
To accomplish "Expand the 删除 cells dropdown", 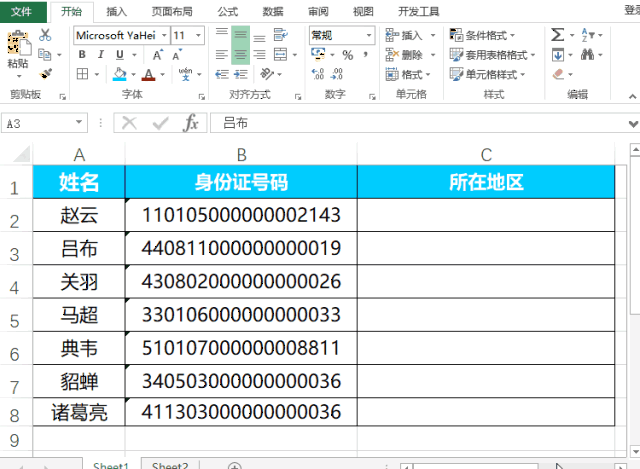I will tap(433, 55).
